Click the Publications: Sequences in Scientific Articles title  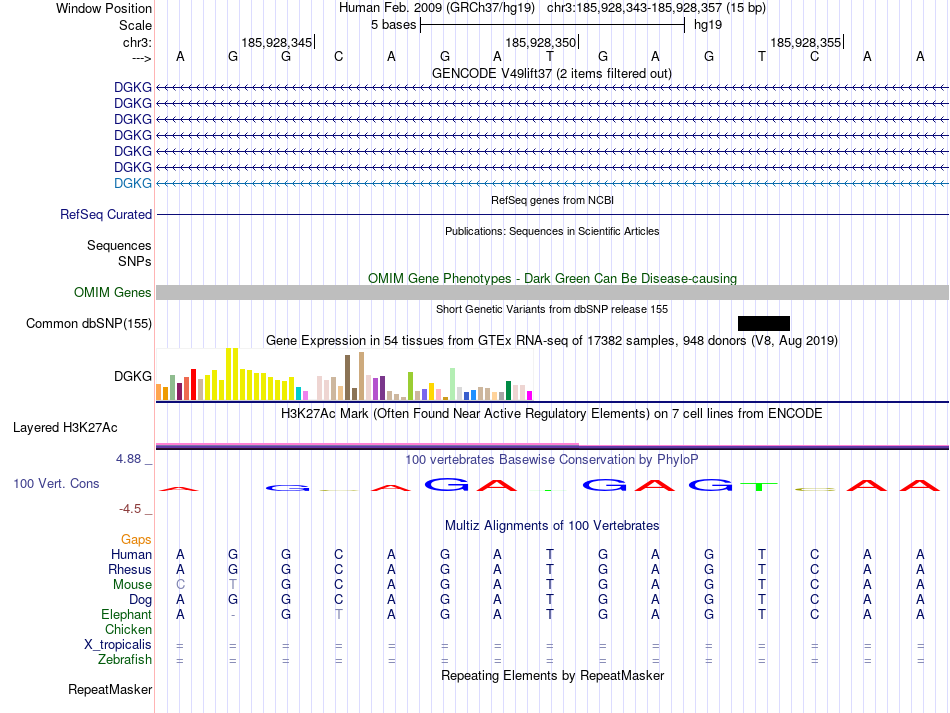click(552, 231)
